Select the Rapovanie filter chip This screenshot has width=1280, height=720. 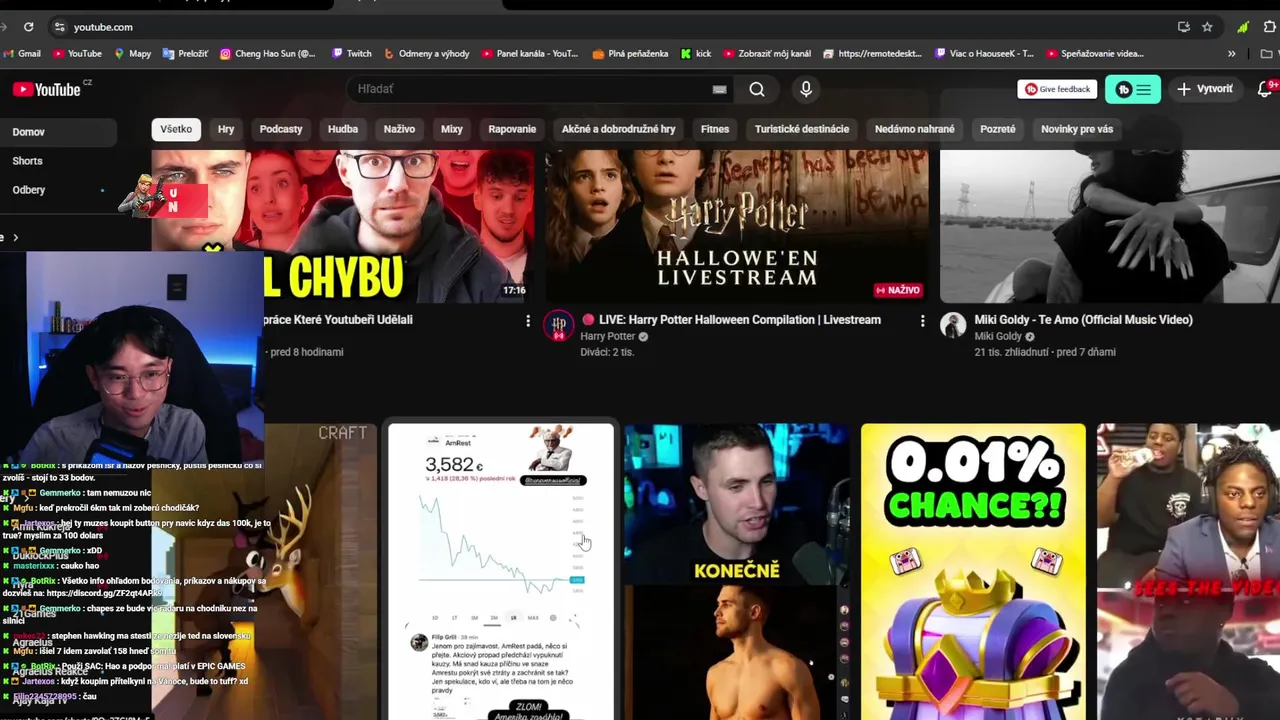512,129
